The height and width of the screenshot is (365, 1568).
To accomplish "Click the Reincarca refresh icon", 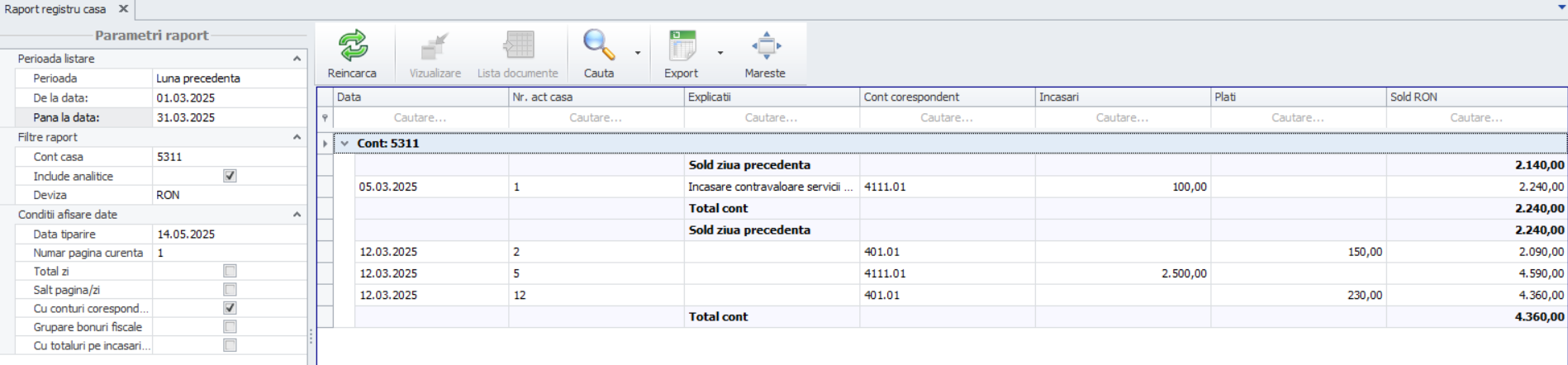I will coord(352,46).
